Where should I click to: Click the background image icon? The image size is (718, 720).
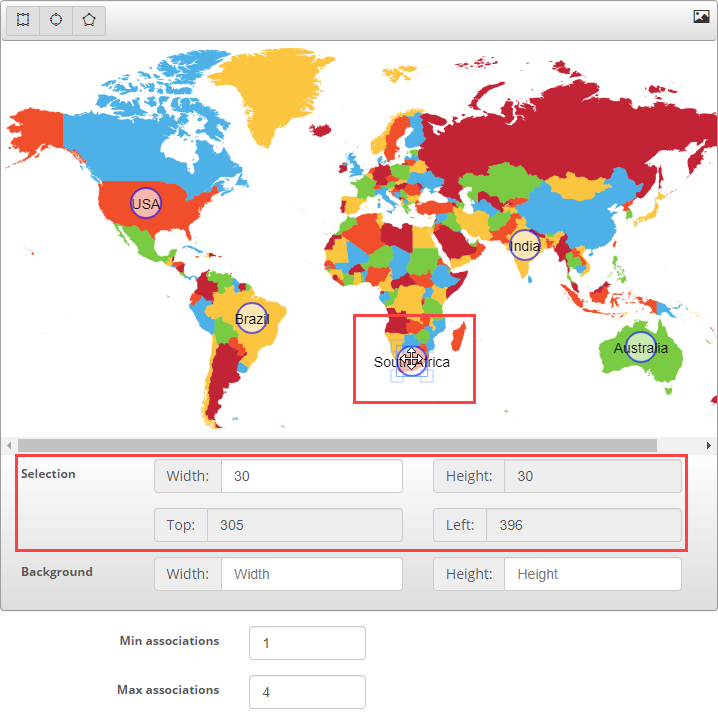click(701, 16)
